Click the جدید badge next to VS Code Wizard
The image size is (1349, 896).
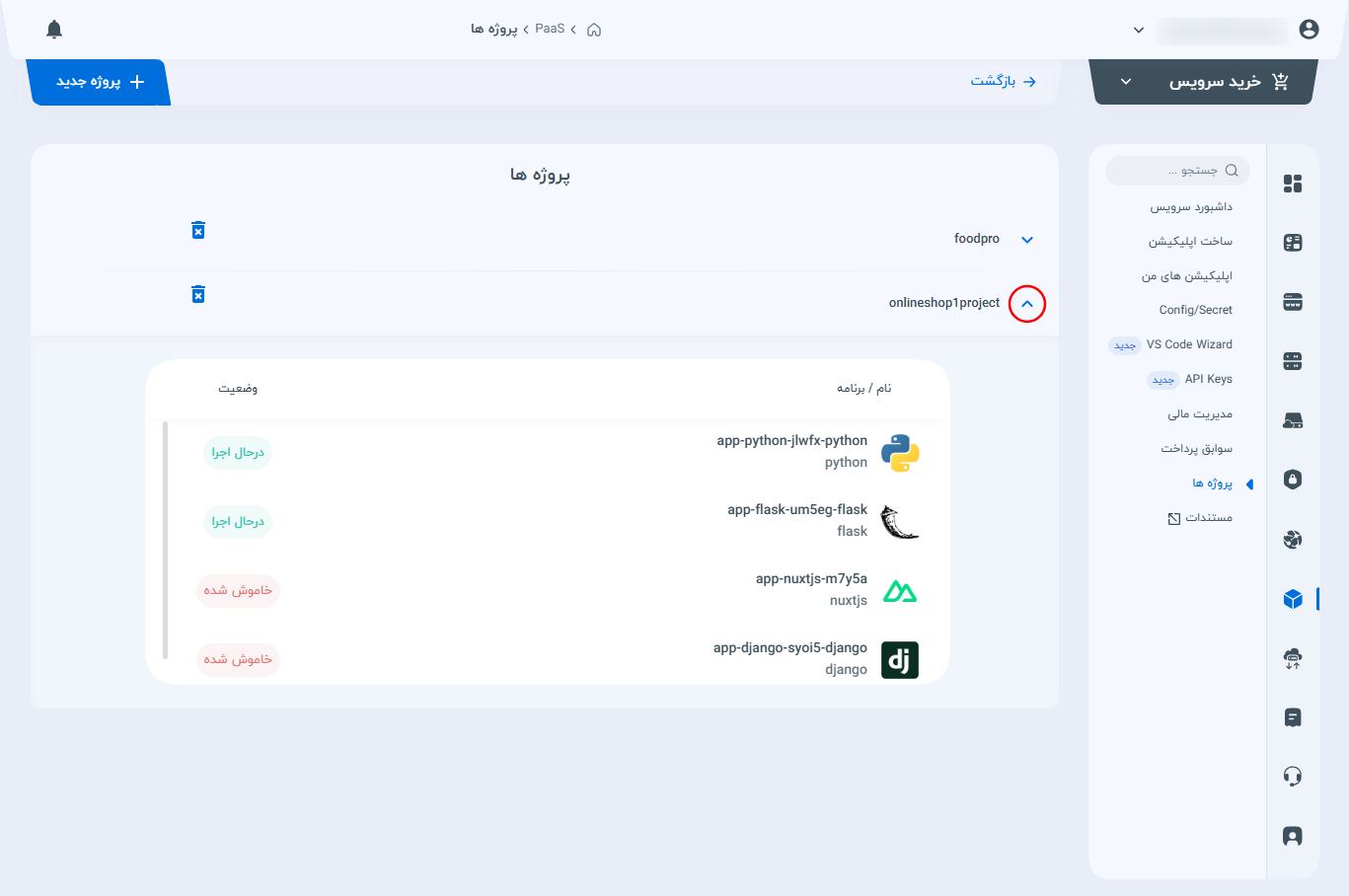(1125, 345)
